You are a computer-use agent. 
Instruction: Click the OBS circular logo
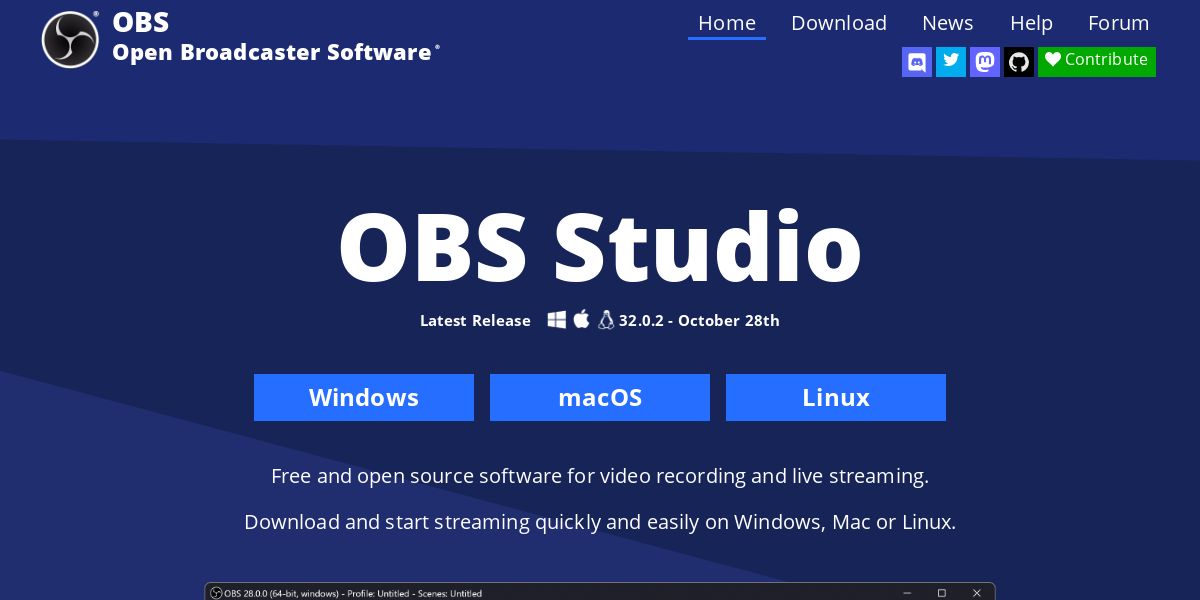click(70, 40)
